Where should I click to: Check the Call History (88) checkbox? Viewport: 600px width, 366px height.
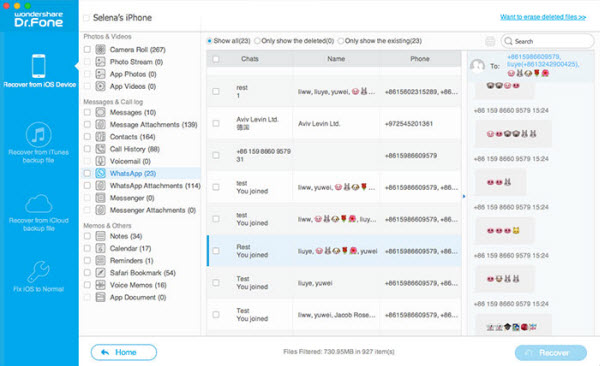[87, 149]
